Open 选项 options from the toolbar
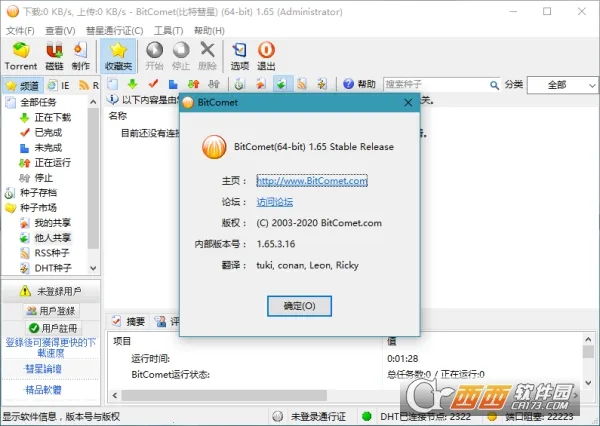The image size is (600, 426). point(240,55)
